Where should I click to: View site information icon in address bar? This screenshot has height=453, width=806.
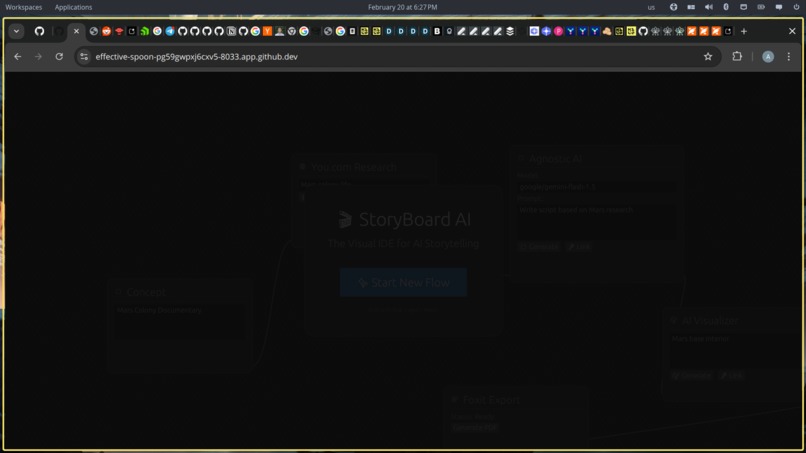(x=84, y=57)
